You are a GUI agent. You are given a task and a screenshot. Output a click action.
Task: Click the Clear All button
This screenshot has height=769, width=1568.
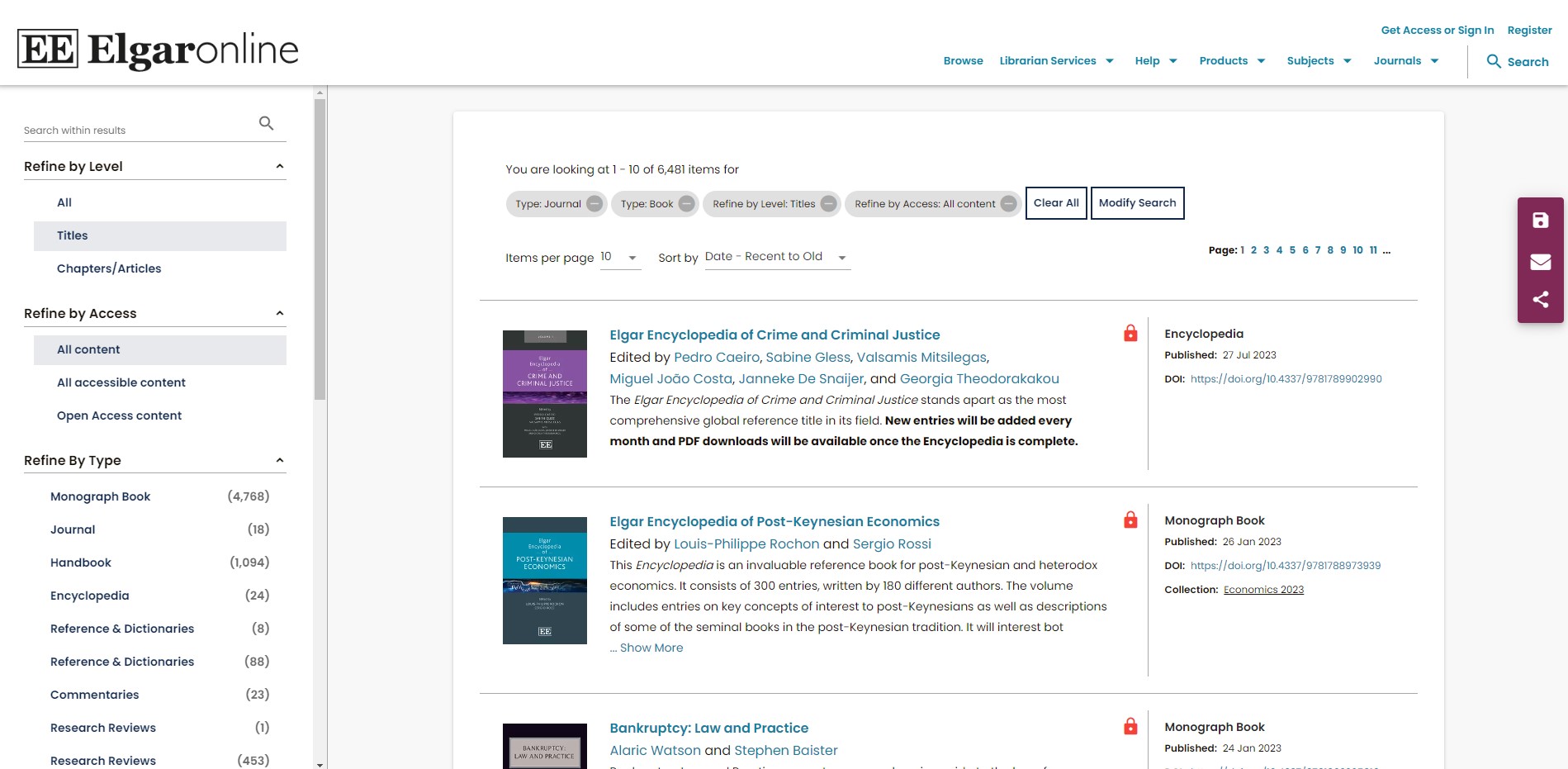(x=1056, y=203)
